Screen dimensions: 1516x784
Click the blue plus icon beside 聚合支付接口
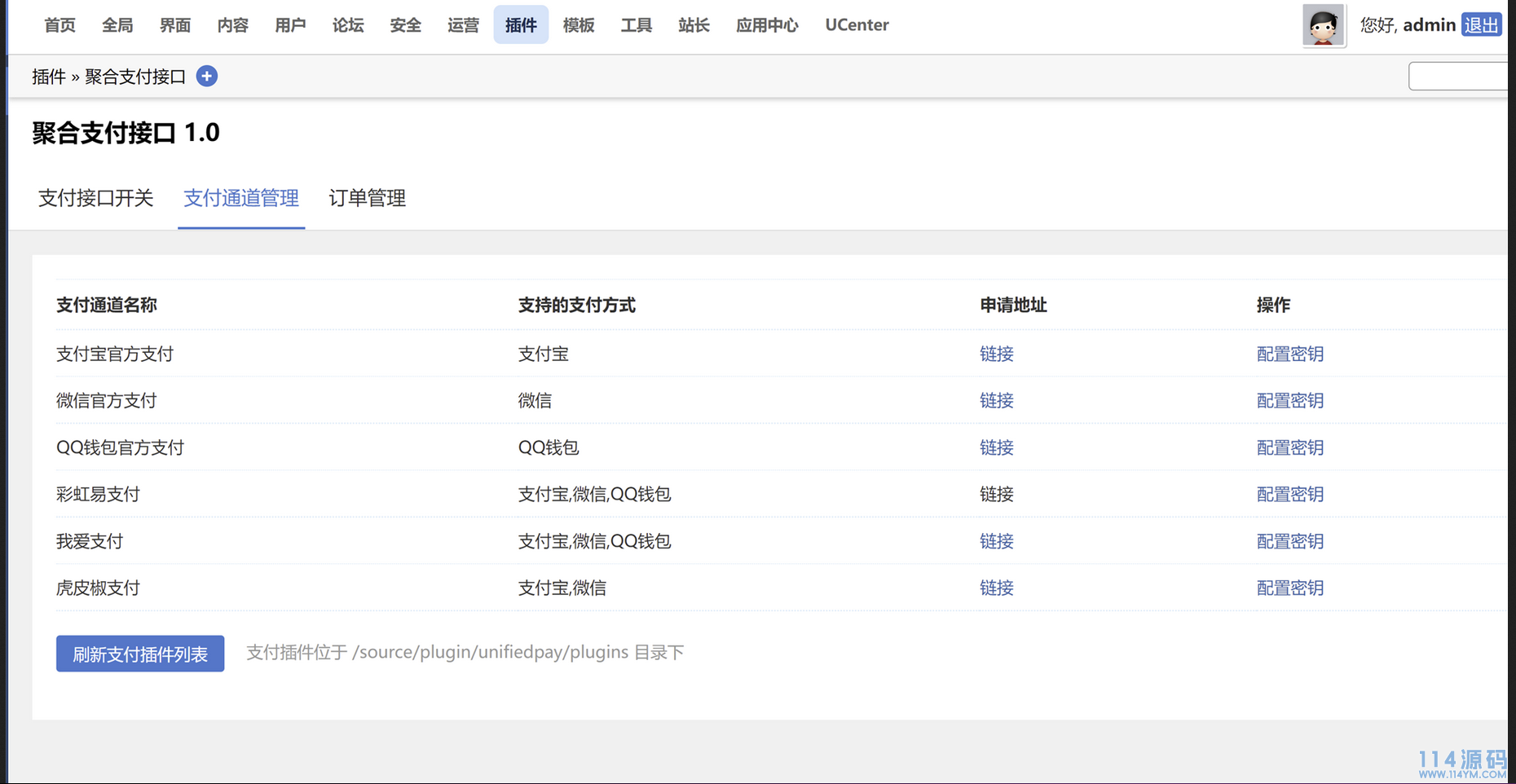(x=207, y=77)
